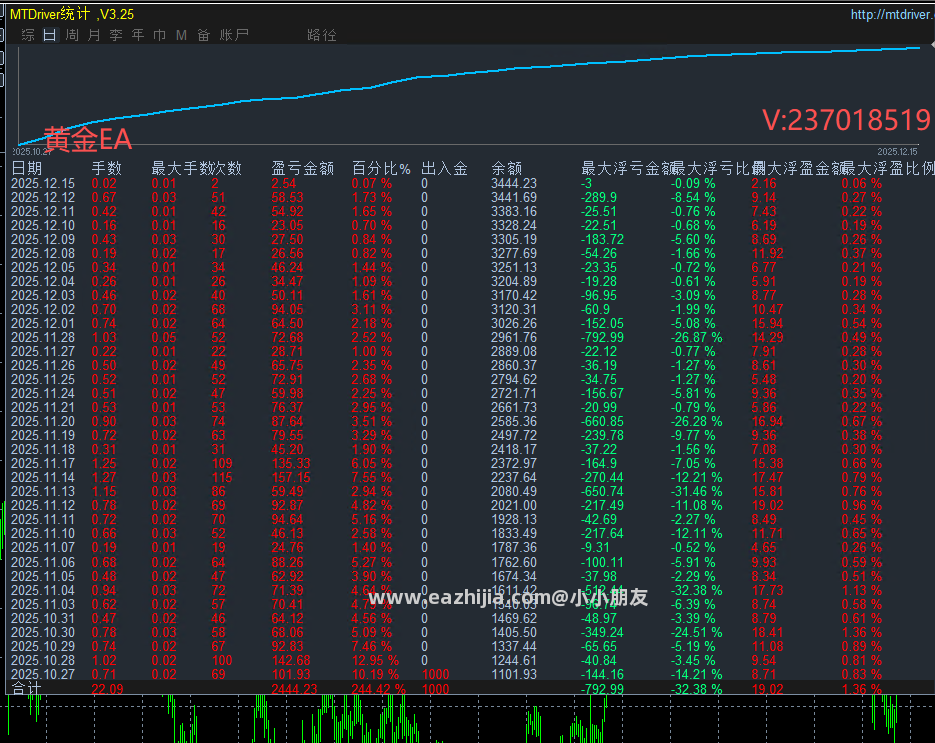The height and width of the screenshot is (743, 935).
Task: Click the date 2025.11.13
Action: (x=43, y=491)
